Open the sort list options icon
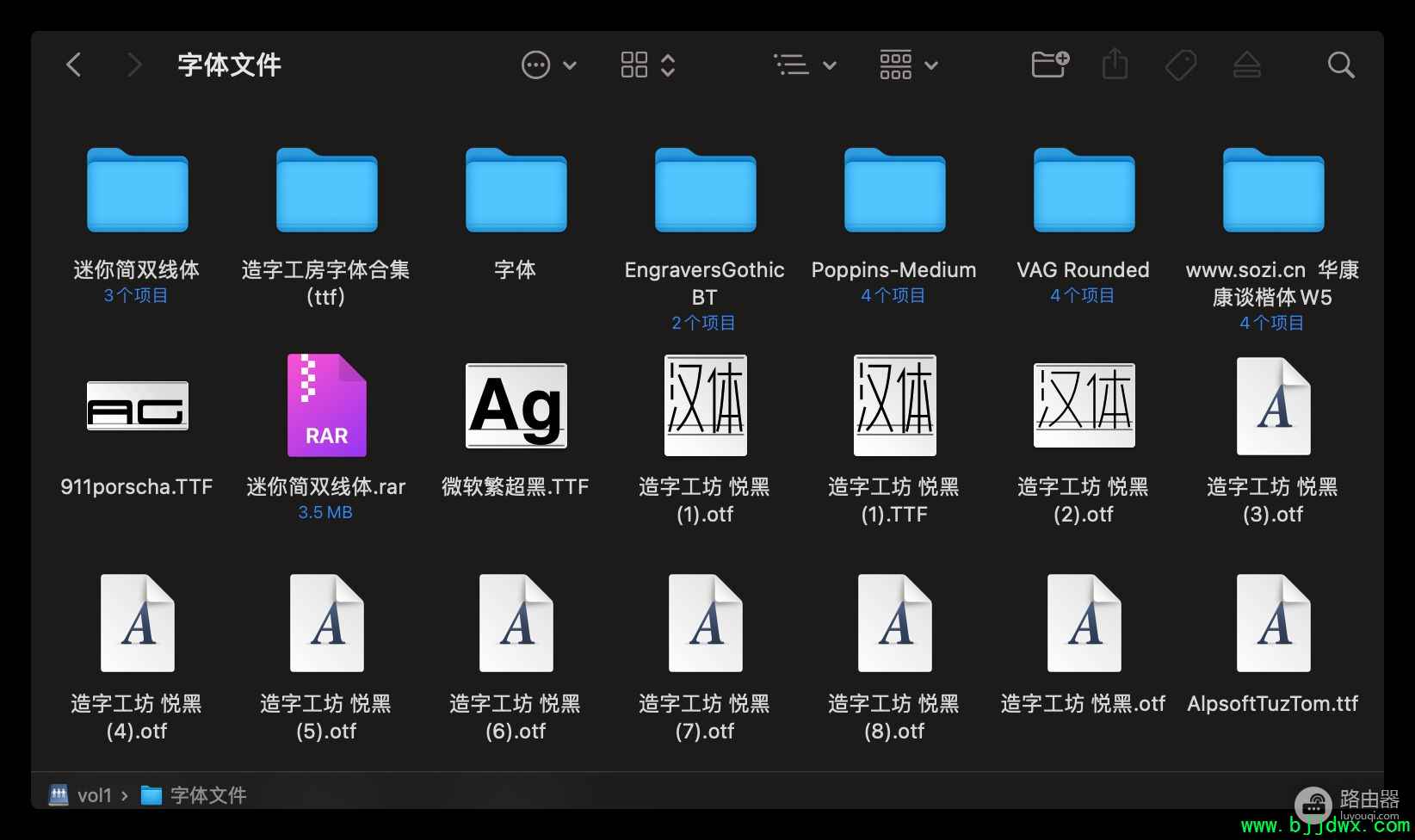The height and width of the screenshot is (840, 1415). (791, 65)
